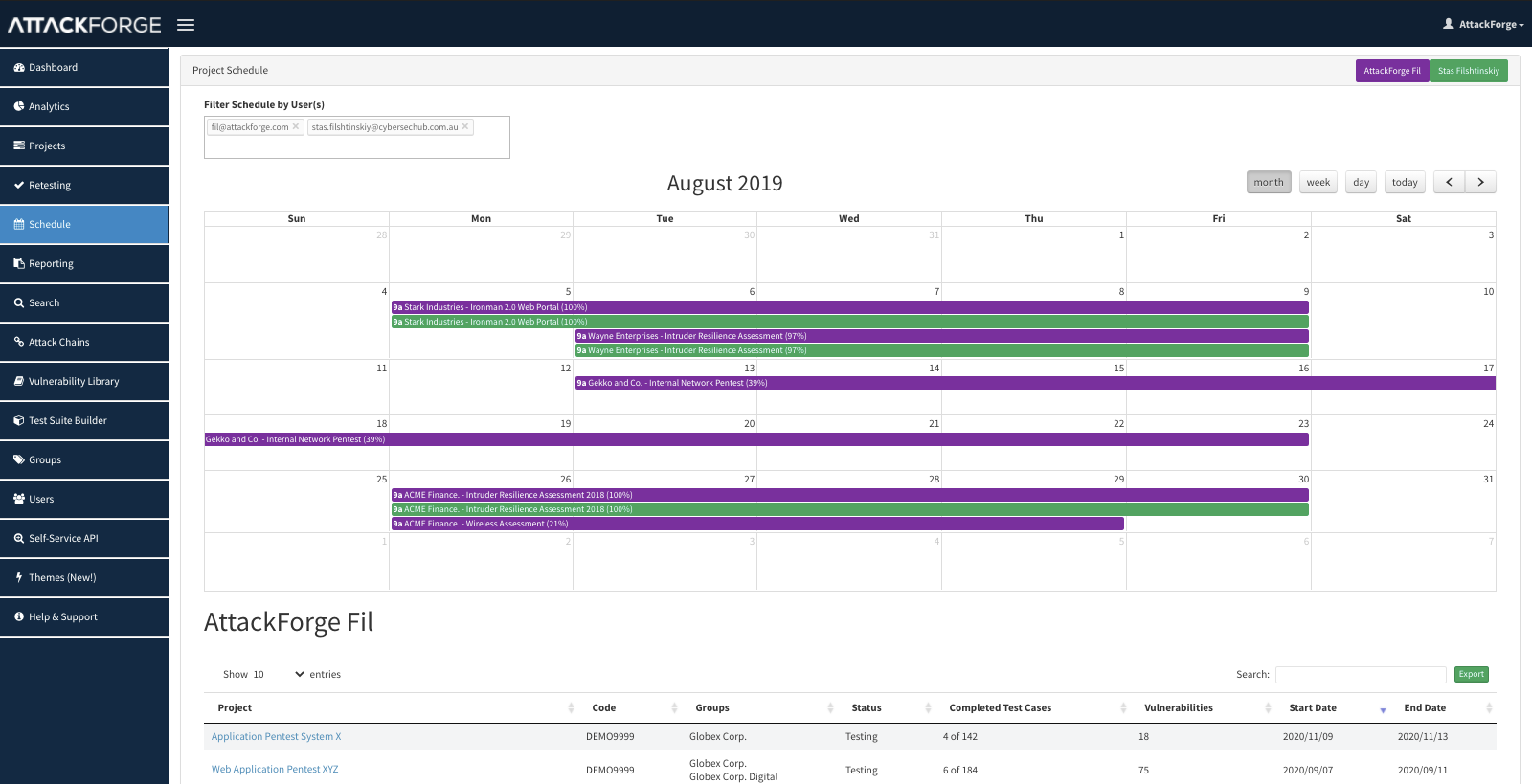1532x784 pixels.
Task: Click the green Export button
Action: pyautogui.click(x=1472, y=674)
